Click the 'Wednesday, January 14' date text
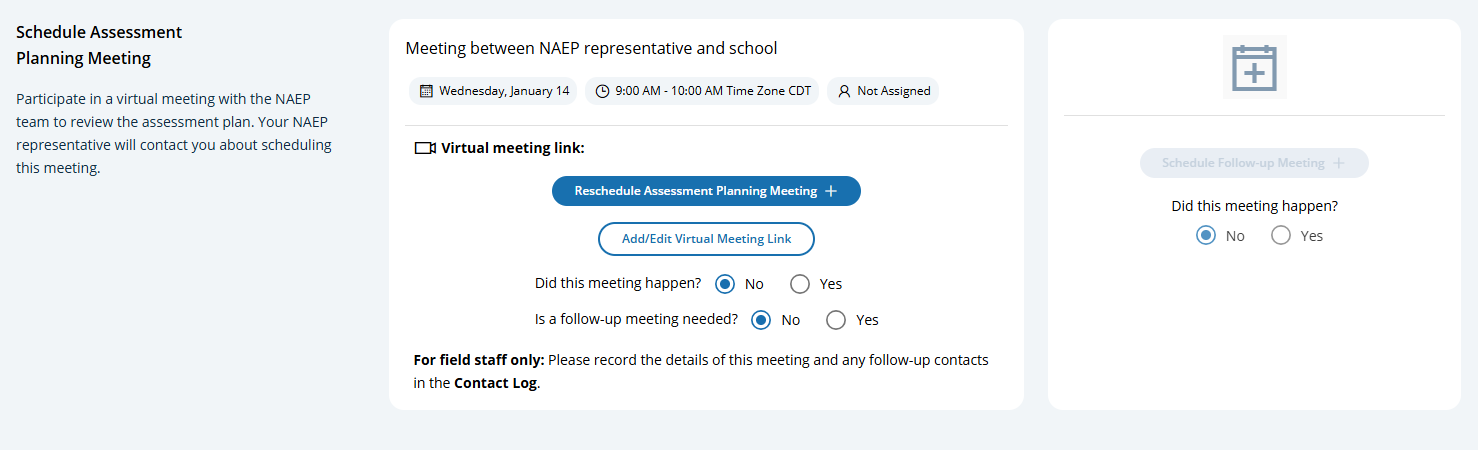The image size is (1478, 450). point(504,91)
